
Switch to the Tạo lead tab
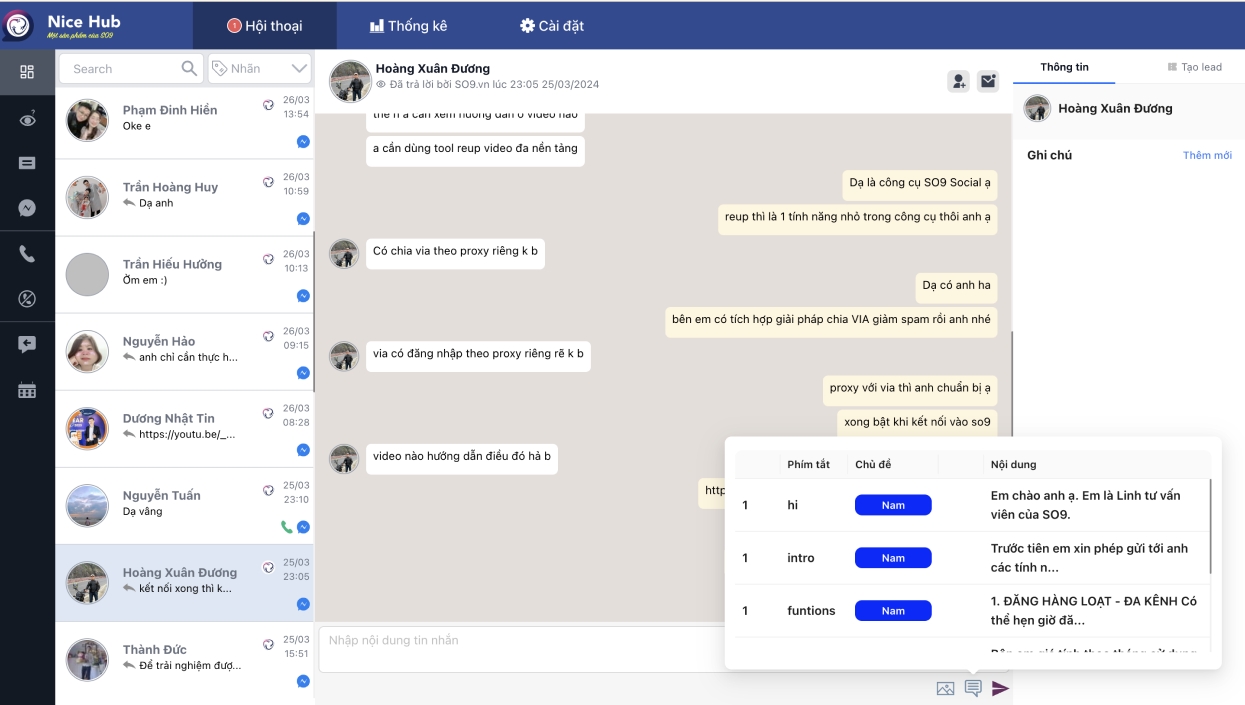click(1195, 67)
